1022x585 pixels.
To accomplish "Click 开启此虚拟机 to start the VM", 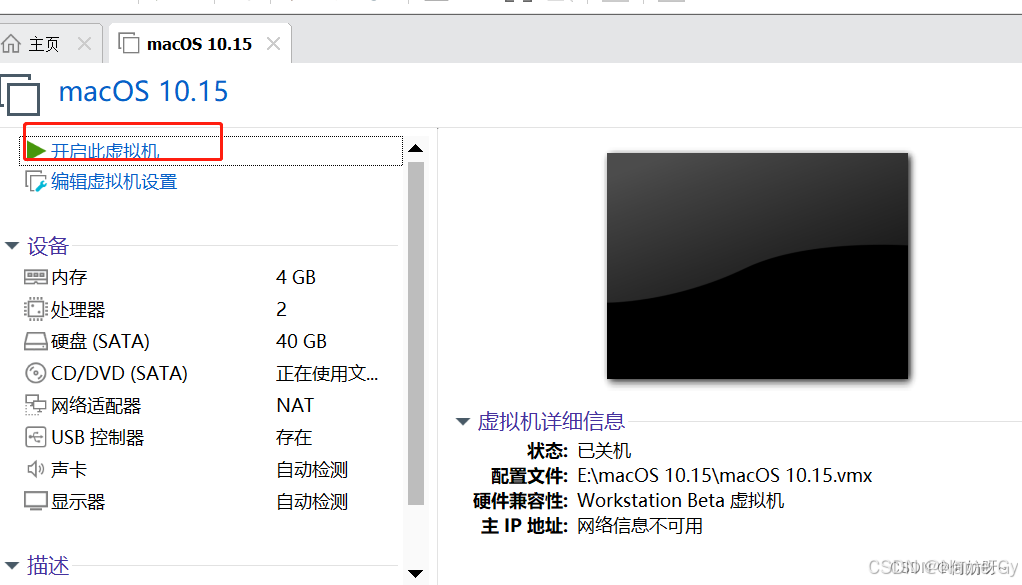I will [106, 150].
